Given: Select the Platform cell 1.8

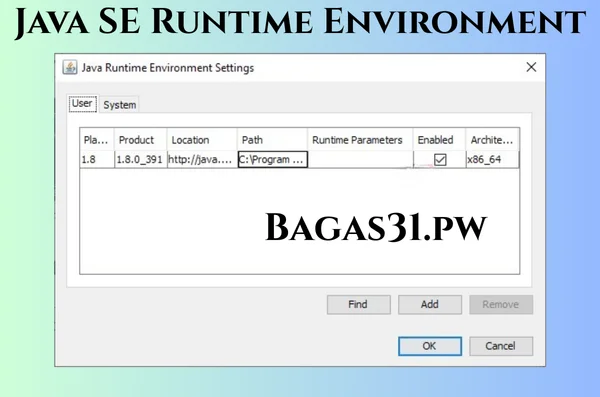Looking at the screenshot, I should click(97, 159).
